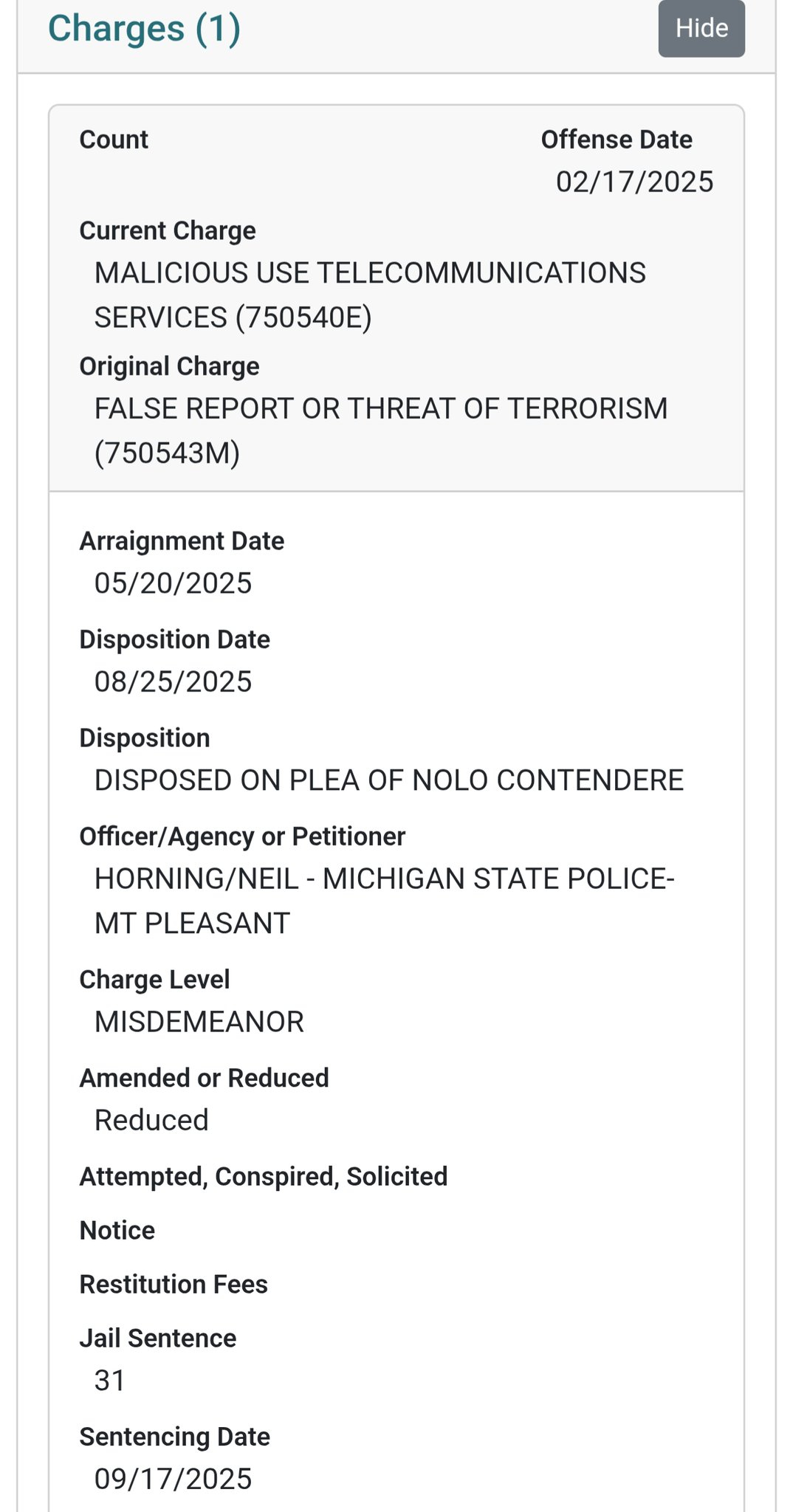This screenshot has width=793, height=1512.
Task: Select the Current Charge text
Action: point(369,295)
